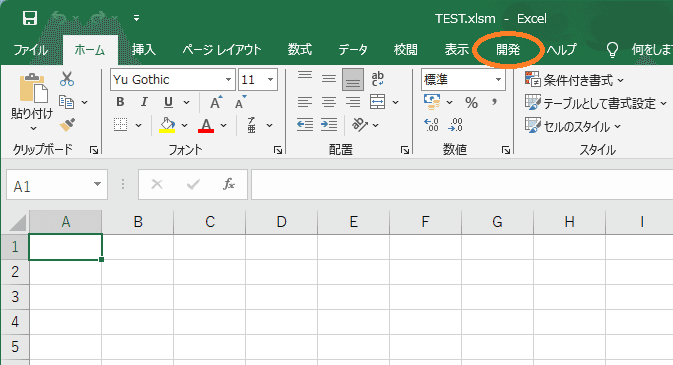Apply red font color A

pyautogui.click(x=206, y=125)
